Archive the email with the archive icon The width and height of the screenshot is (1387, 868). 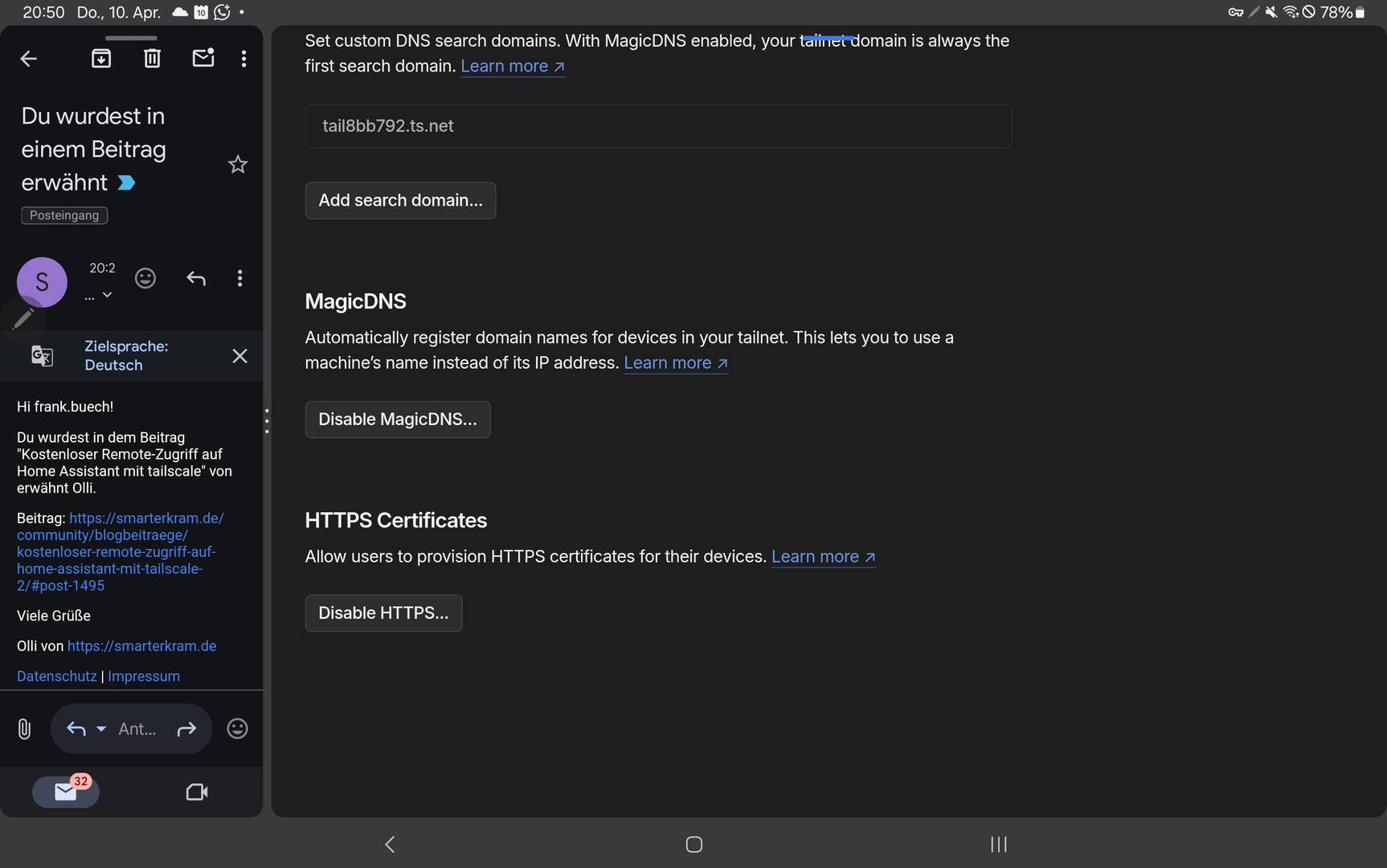point(101,59)
